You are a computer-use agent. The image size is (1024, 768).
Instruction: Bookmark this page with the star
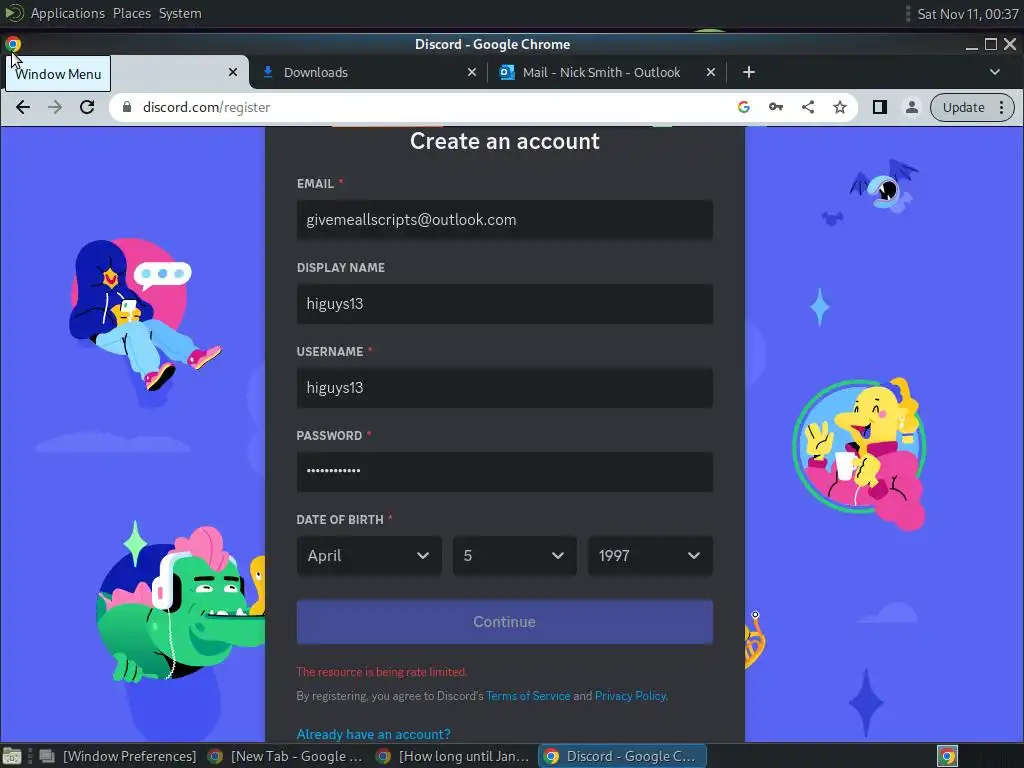click(x=840, y=107)
